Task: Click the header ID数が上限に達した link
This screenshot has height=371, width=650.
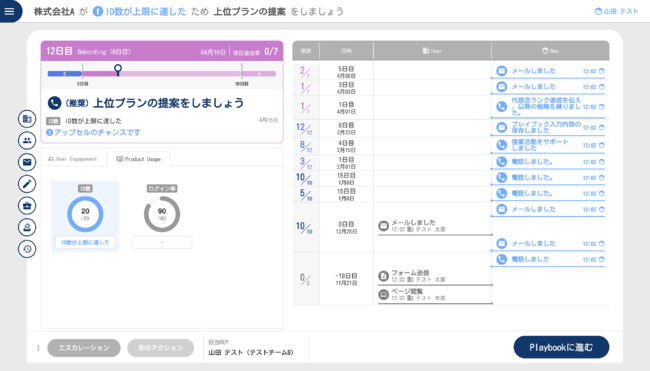Action: 146,11
